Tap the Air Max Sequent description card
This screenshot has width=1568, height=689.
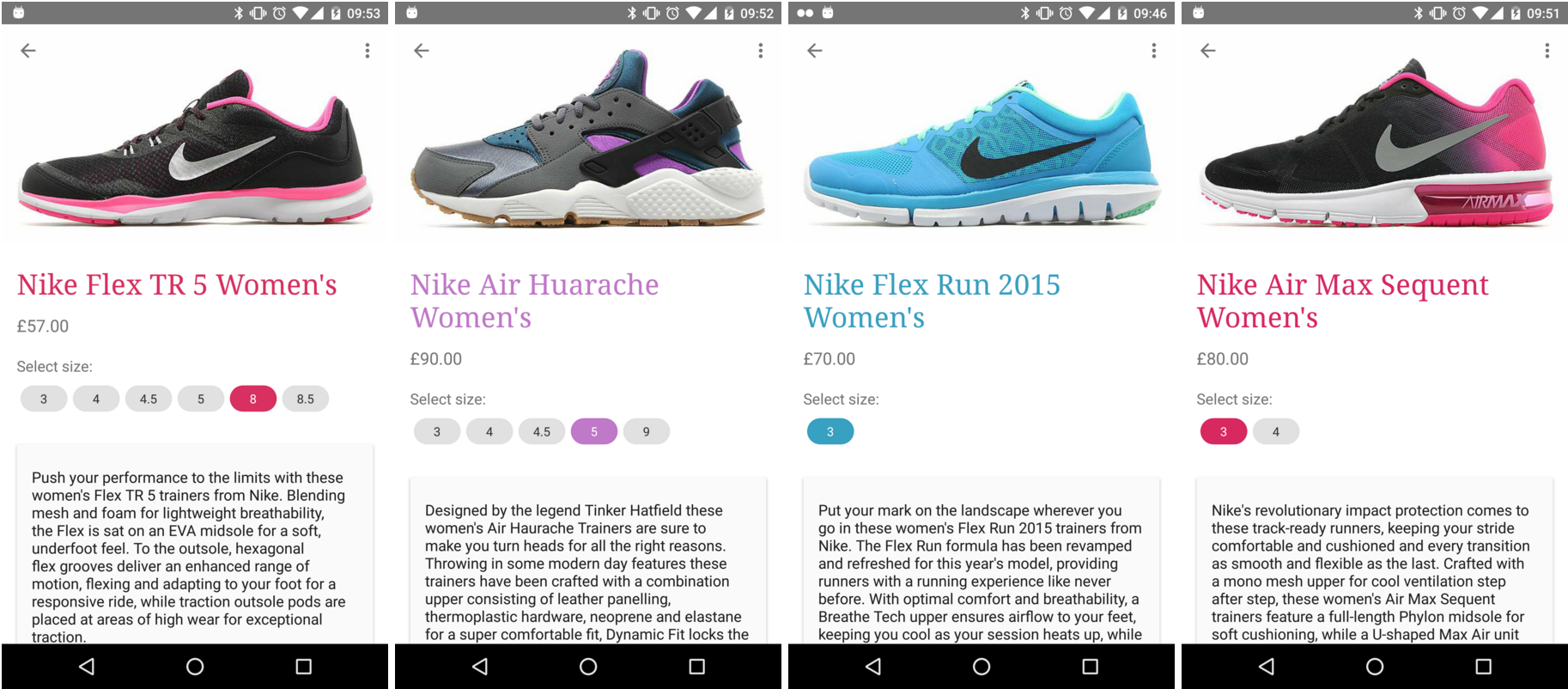(x=1375, y=560)
